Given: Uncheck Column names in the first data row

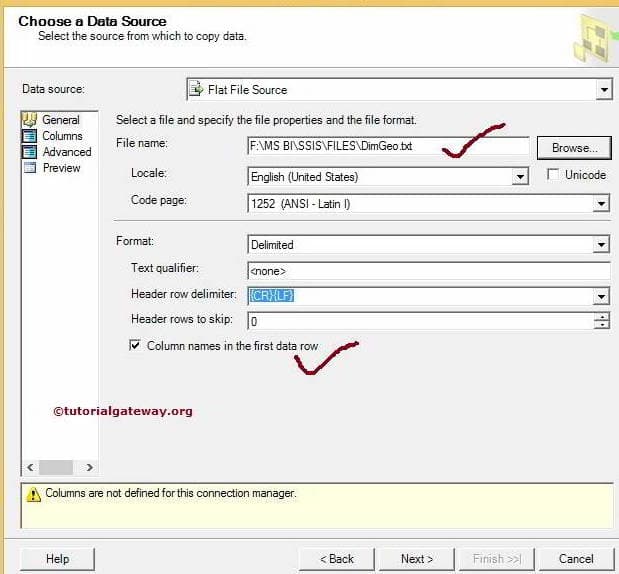Looking at the screenshot, I should pyautogui.click(x=135, y=345).
